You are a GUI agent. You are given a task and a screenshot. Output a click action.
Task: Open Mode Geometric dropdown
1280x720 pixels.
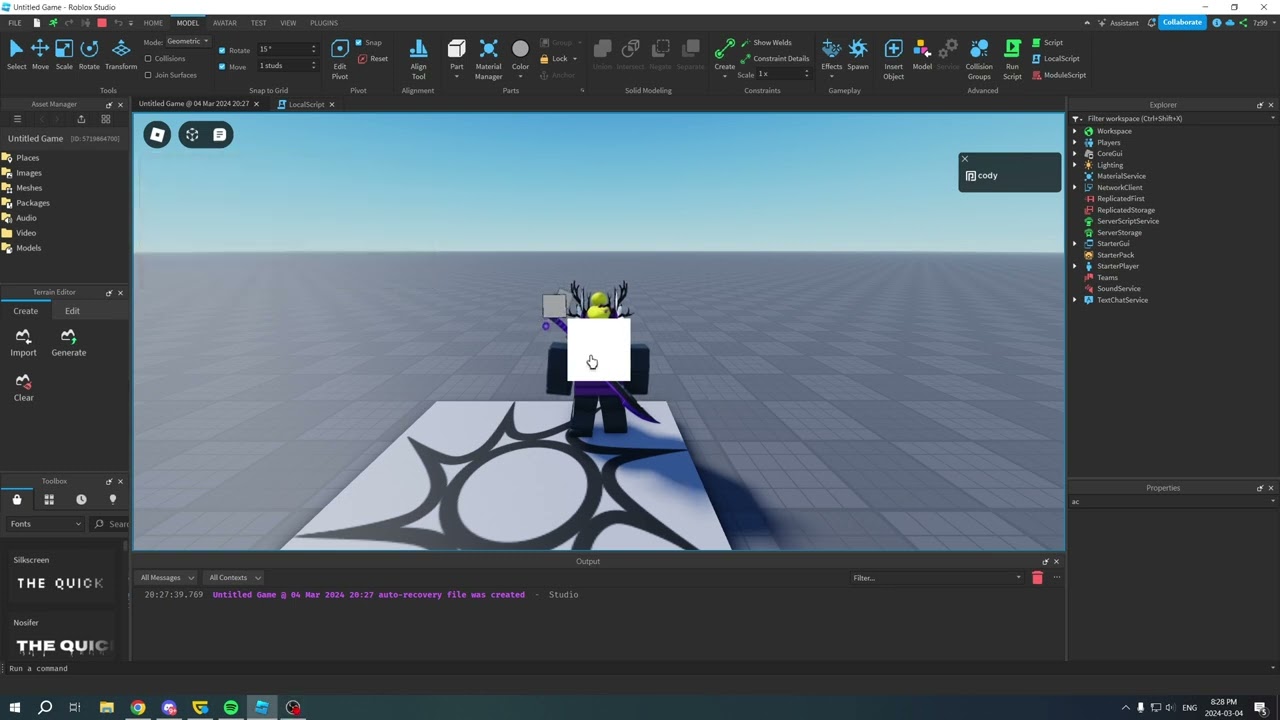pos(187,42)
